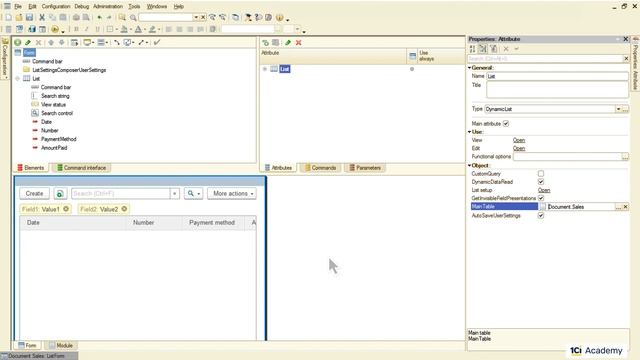
Task: Click the green pencil Edit attribute icon
Action: point(288,42)
